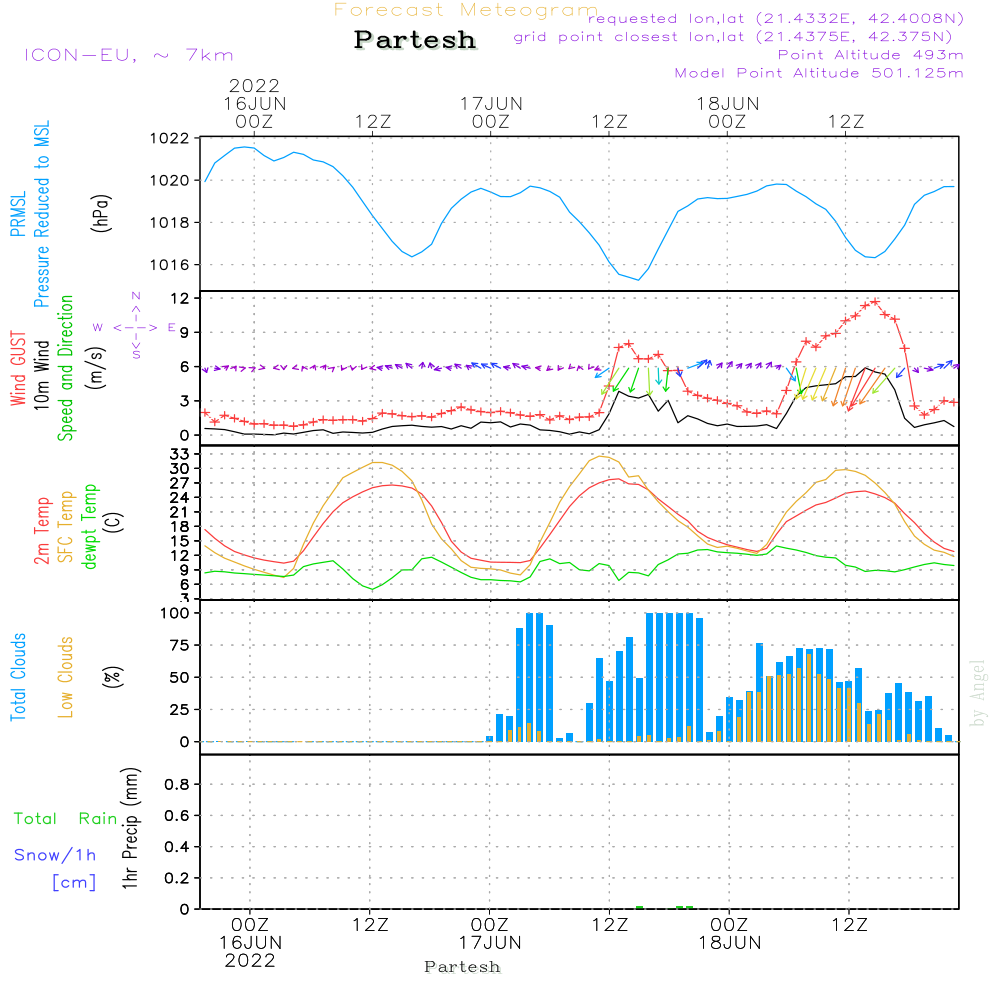Image resolution: width=1000 pixels, height=1000 pixels.
Task: Click the '2022' year above the top axis
Action: point(254,85)
